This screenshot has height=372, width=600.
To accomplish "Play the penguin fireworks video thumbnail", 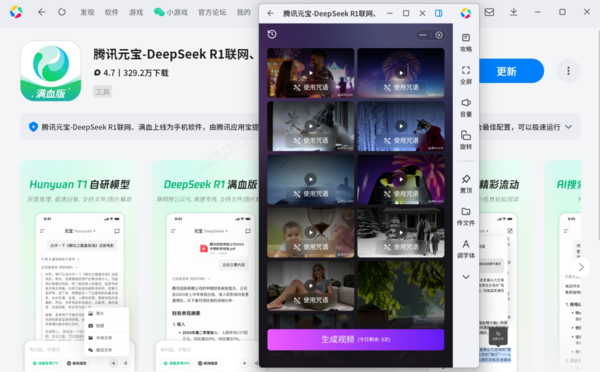I will [x=401, y=179].
